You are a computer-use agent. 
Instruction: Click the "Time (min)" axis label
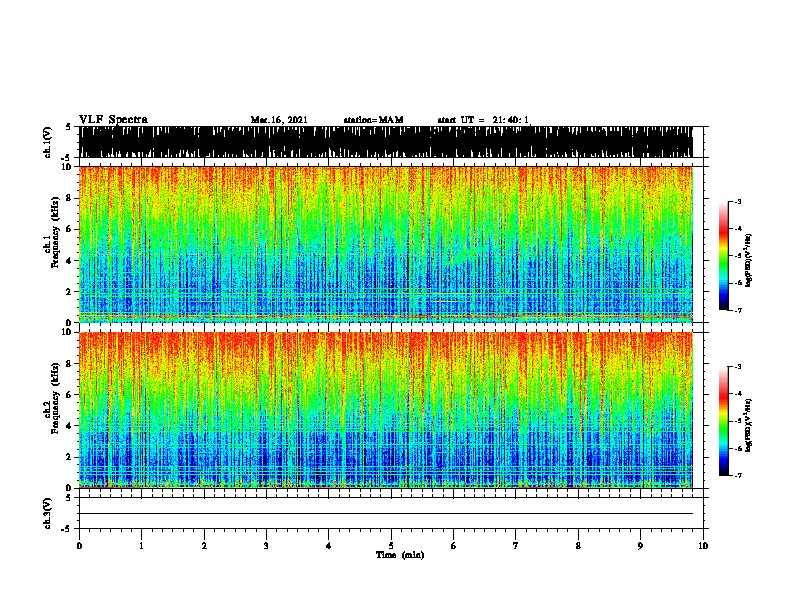[x=400, y=555]
